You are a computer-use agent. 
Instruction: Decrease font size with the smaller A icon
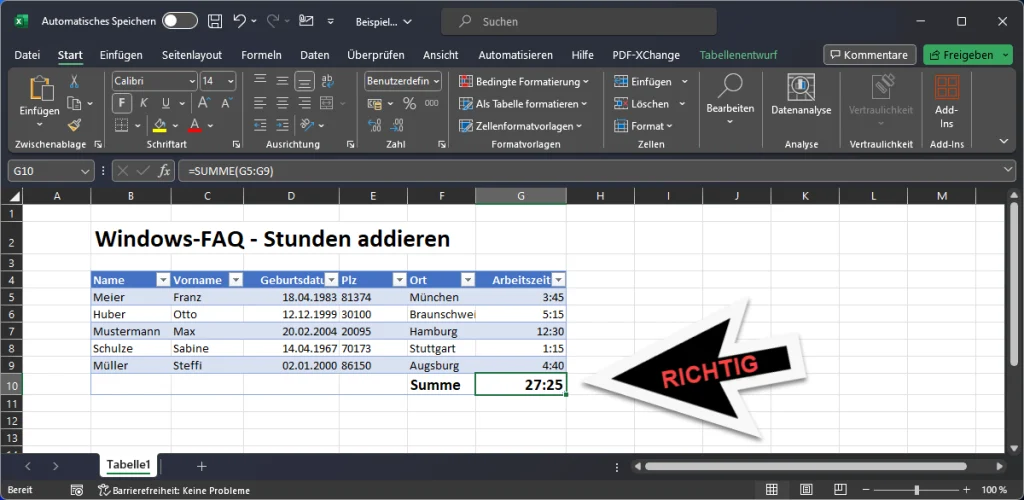226,103
